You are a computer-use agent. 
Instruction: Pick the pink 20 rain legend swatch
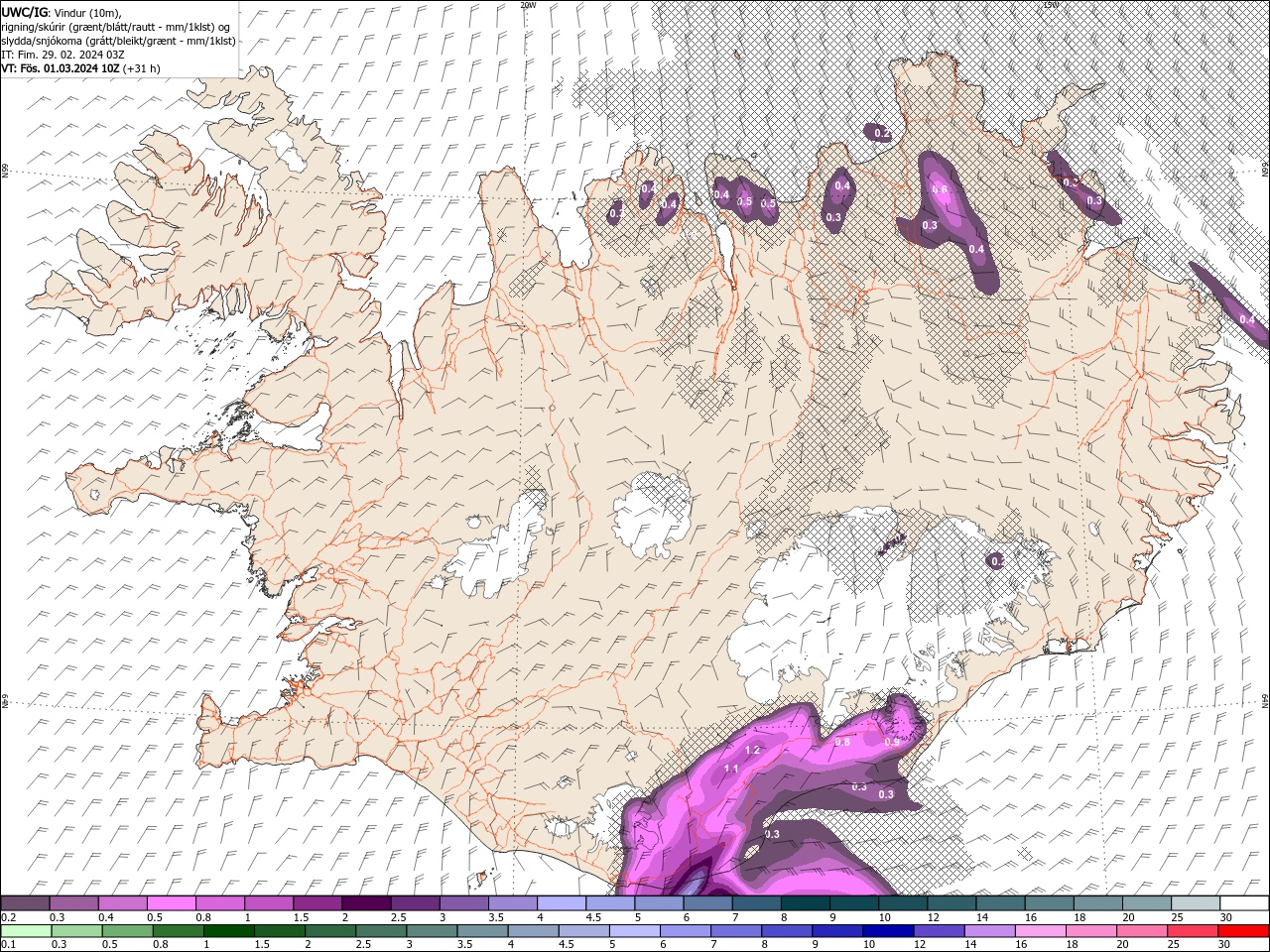click(x=1141, y=931)
